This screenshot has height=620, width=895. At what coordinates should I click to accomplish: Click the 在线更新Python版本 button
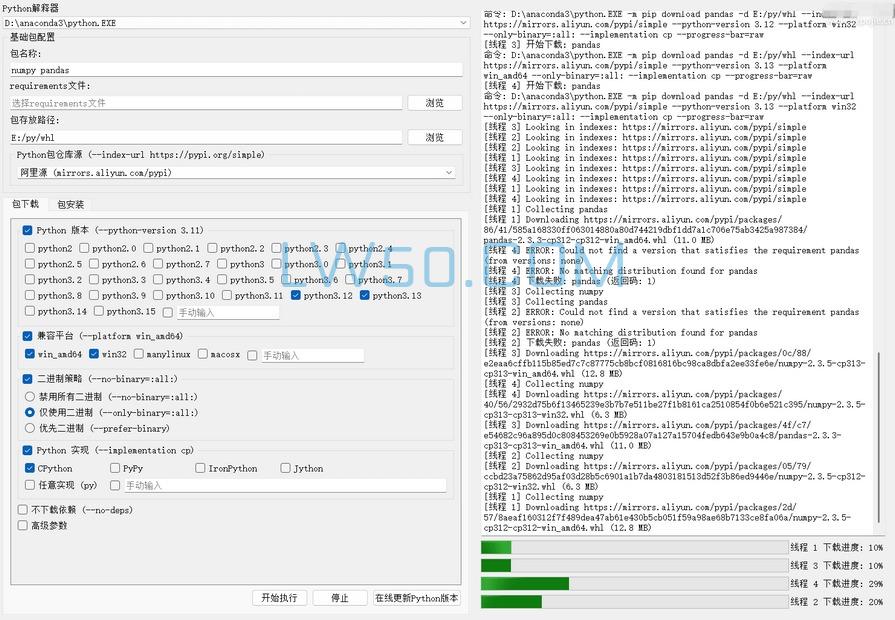click(416, 598)
